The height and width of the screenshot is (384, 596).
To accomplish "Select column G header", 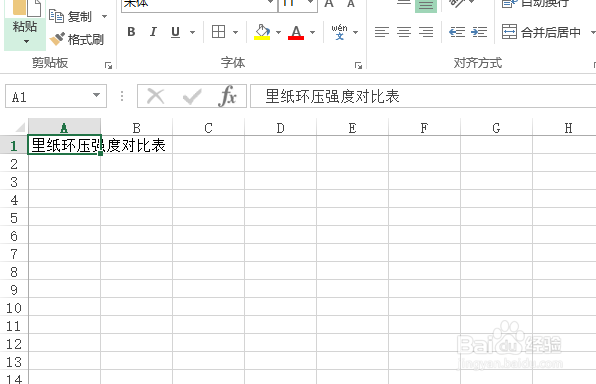I will (496, 128).
